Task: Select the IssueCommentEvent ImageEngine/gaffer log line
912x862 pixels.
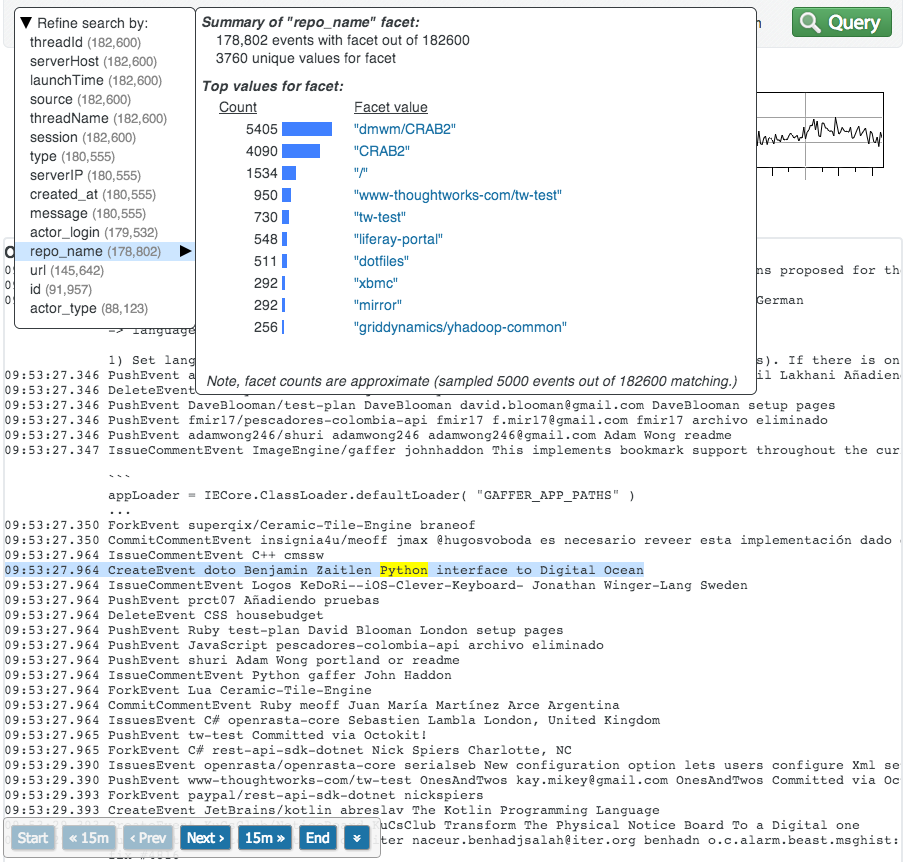Action: click(453, 451)
